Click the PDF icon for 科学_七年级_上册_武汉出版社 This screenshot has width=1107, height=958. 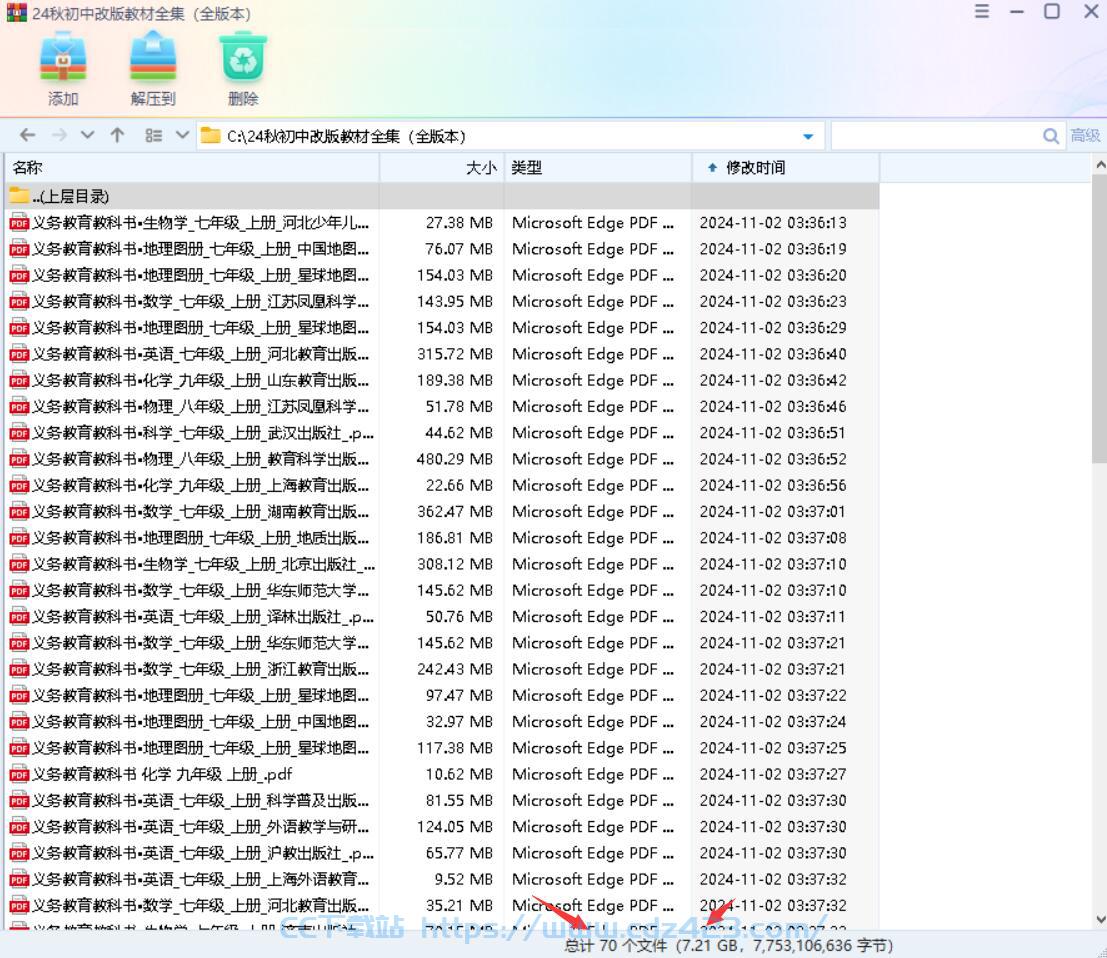[x=19, y=433]
